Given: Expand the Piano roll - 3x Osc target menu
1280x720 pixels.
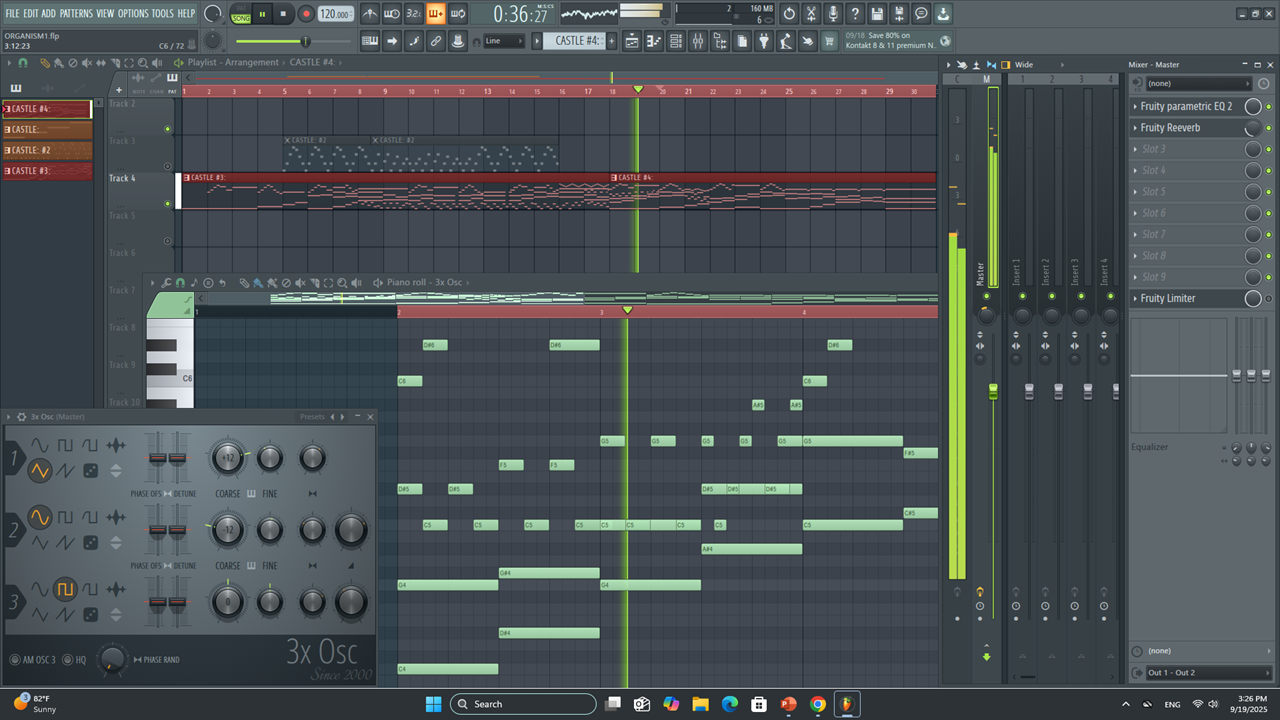Looking at the screenshot, I should [x=425, y=283].
